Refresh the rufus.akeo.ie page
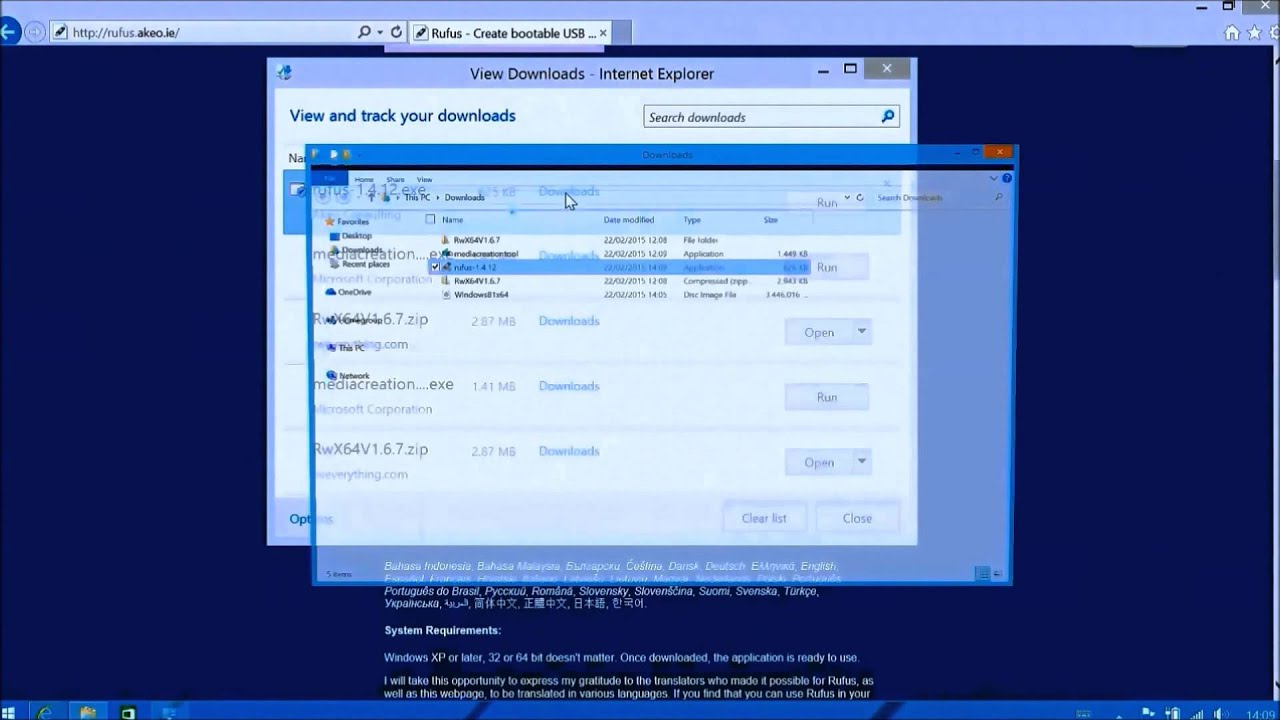The height and width of the screenshot is (720, 1280). point(396,32)
